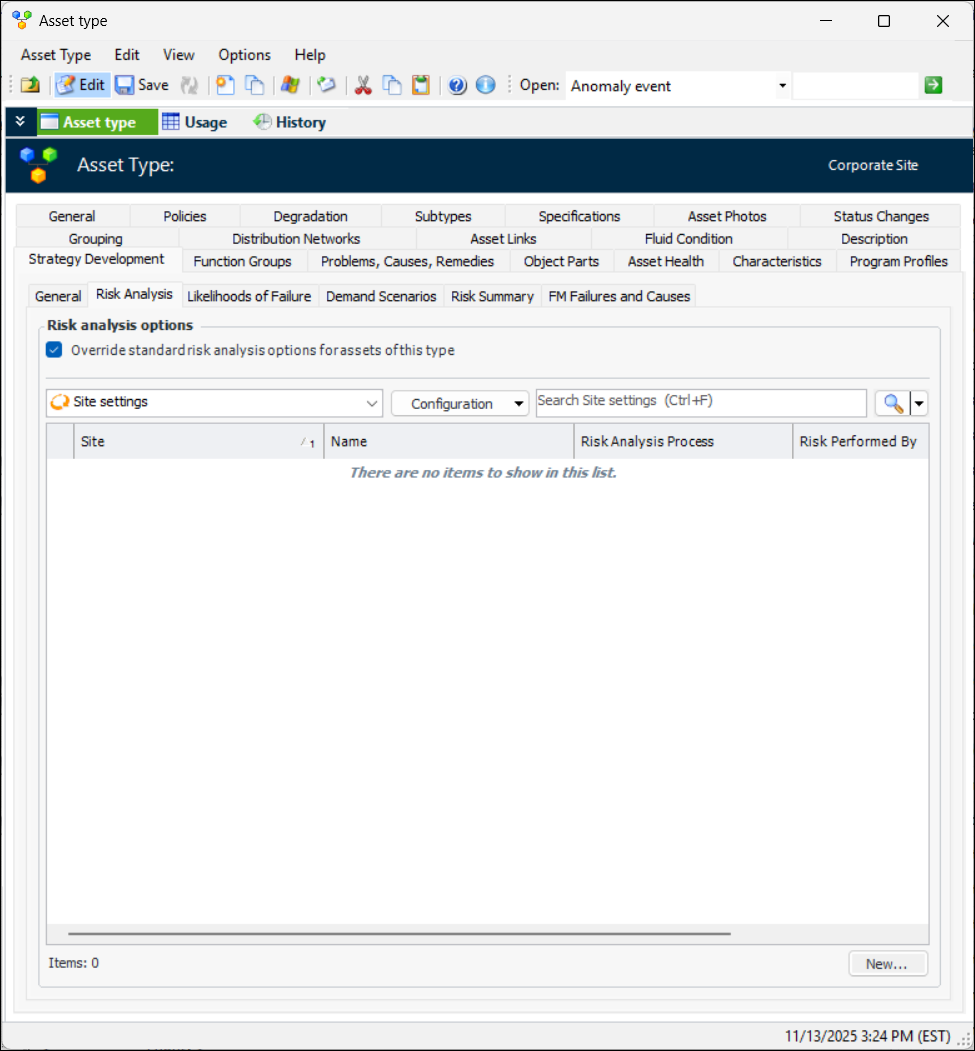Open the View menu
This screenshot has width=975, height=1051.
(x=179, y=55)
